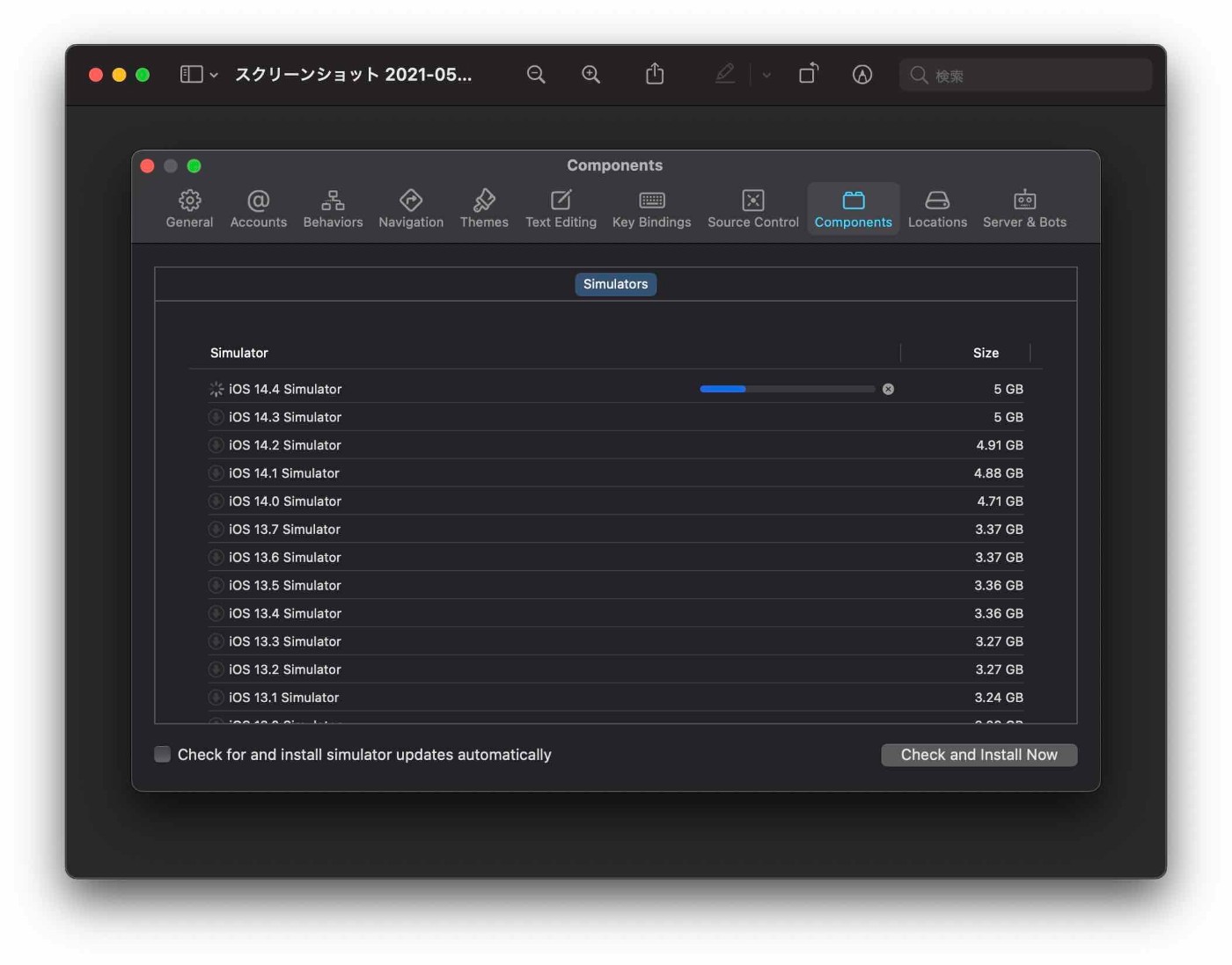Image resolution: width=1232 pixels, height=965 pixels.
Task: Expand the markup pen options chevron
Action: click(766, 76)
